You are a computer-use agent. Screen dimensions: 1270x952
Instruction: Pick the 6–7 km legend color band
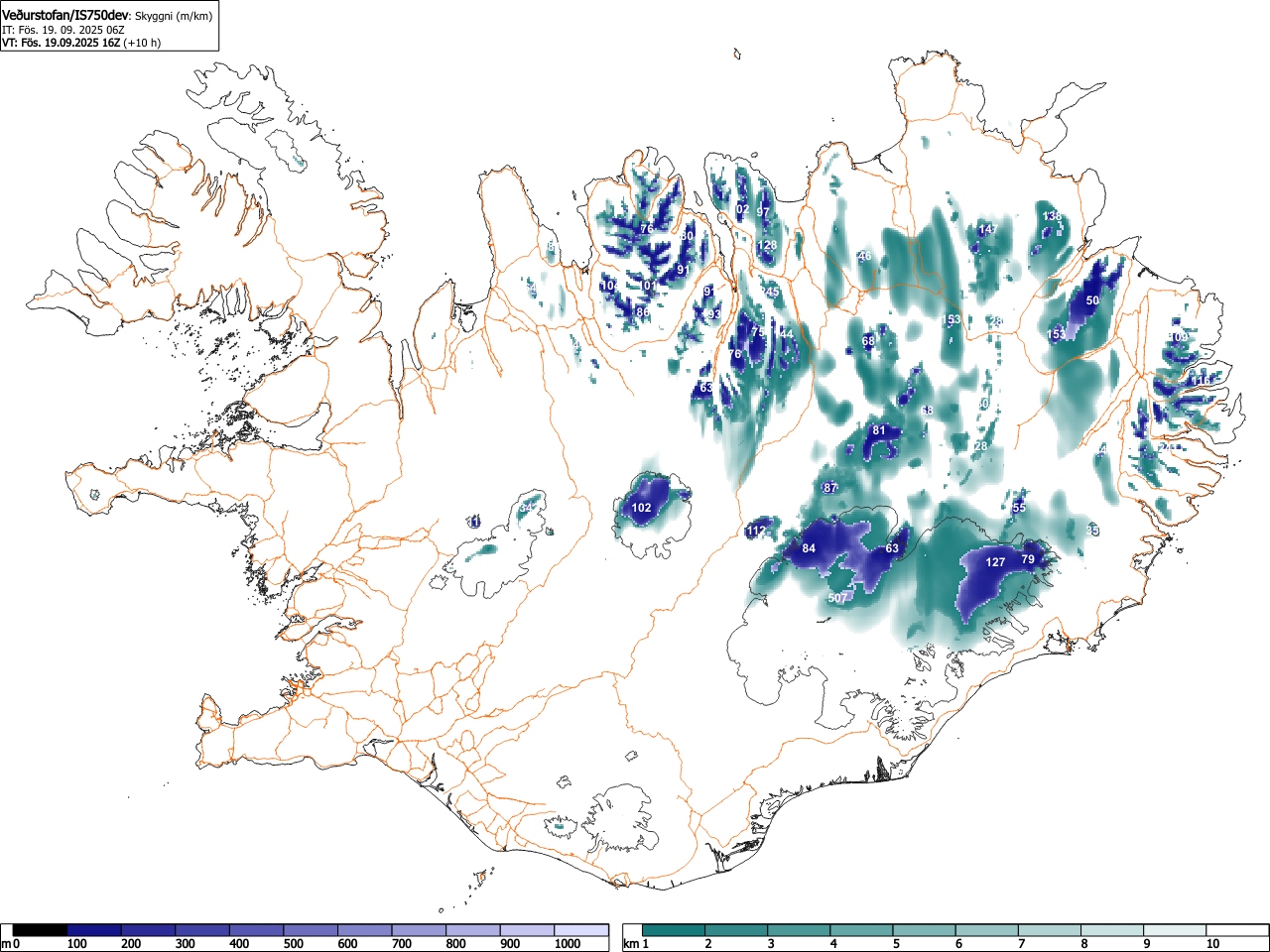(986, 930)
